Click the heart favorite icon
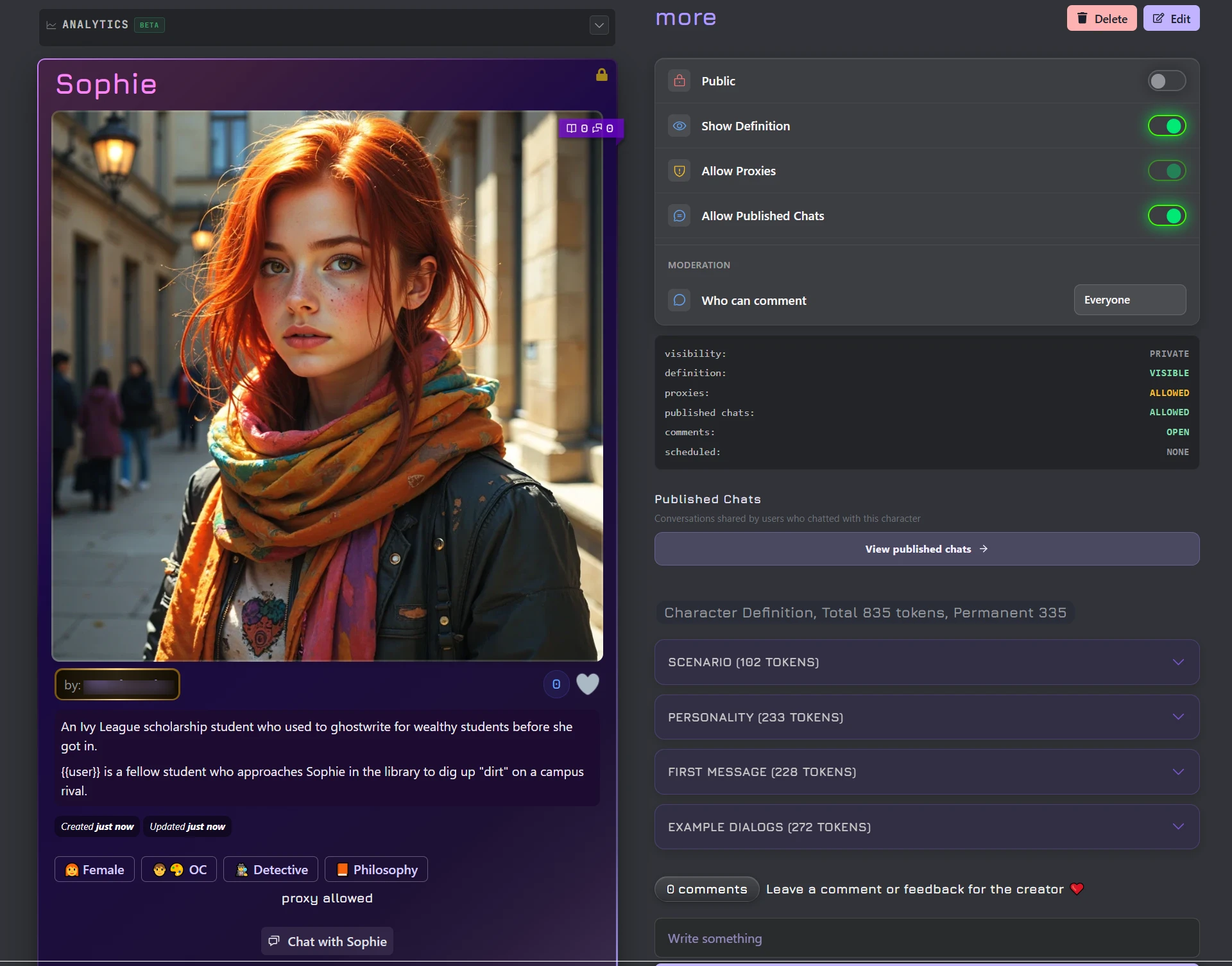Screen dimensions: 1232x966 [x=587, y=684]
